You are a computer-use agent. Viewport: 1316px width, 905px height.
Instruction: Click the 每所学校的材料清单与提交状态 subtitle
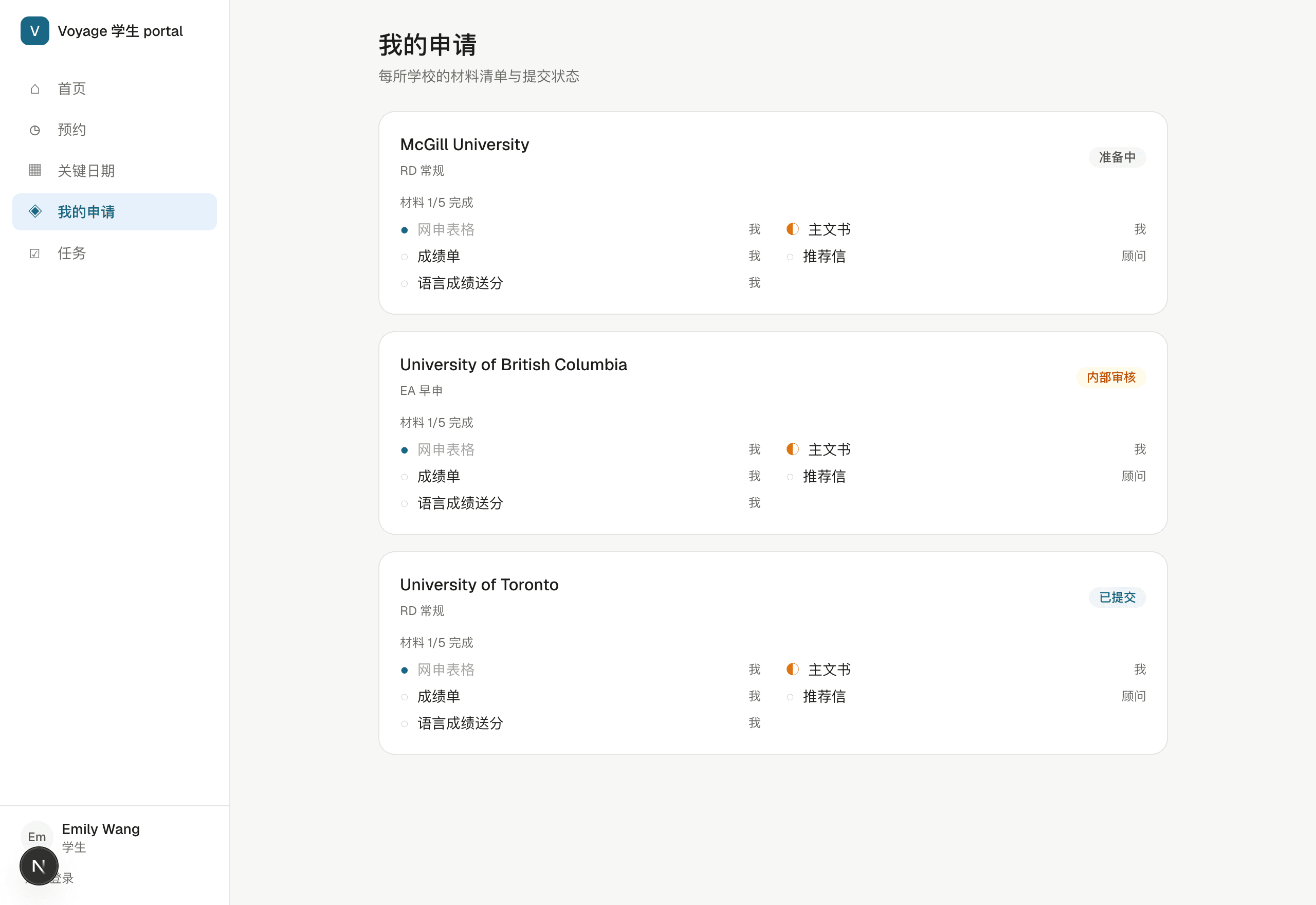[479, 76]
